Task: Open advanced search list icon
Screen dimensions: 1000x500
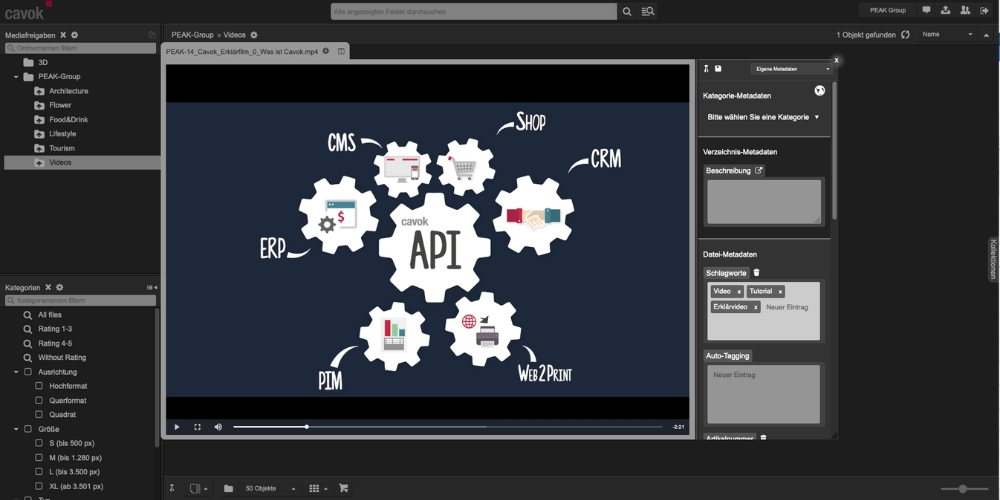Action: pos(647,11)
